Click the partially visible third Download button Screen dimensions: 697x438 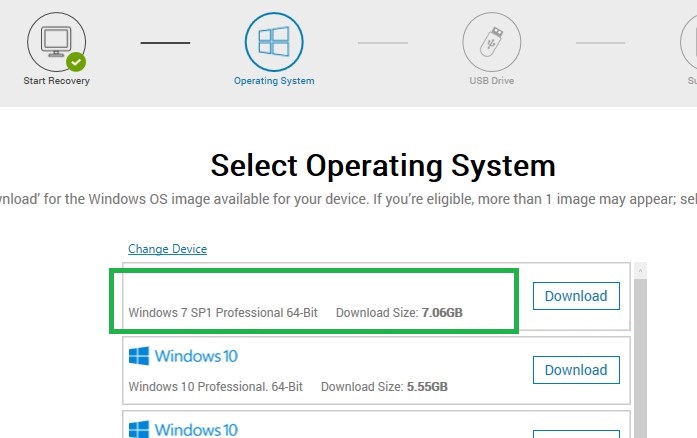[576, 434]
